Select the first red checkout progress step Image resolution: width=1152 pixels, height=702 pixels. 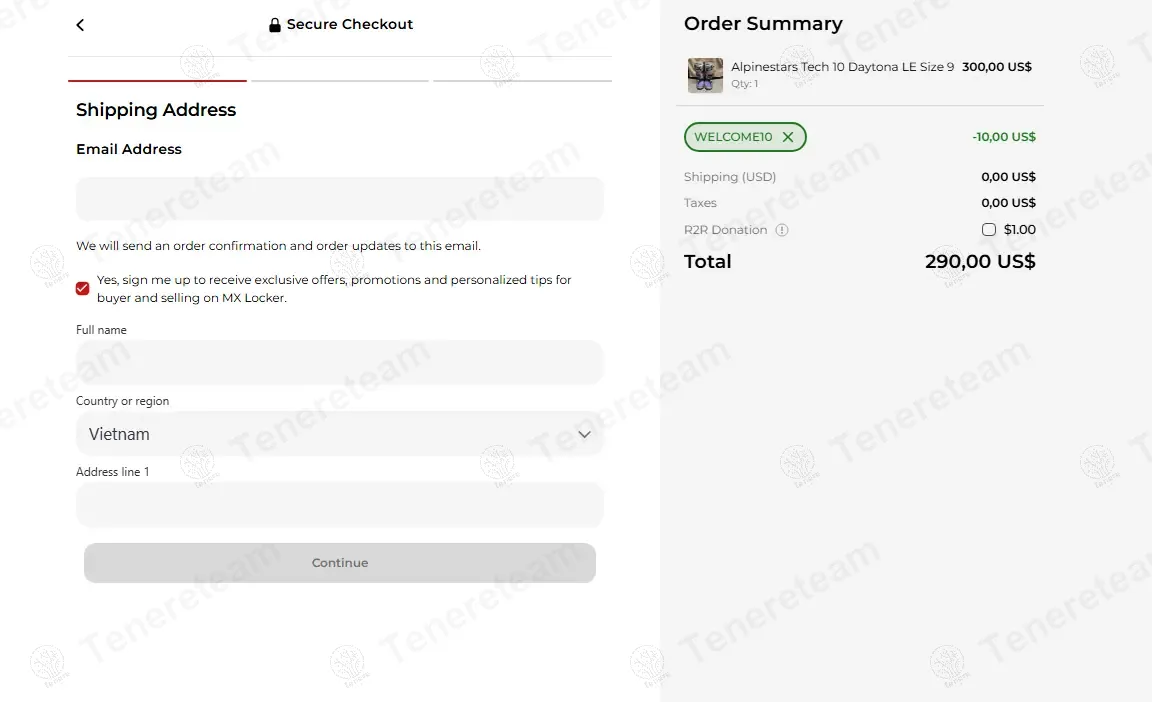tap(157, 80)
